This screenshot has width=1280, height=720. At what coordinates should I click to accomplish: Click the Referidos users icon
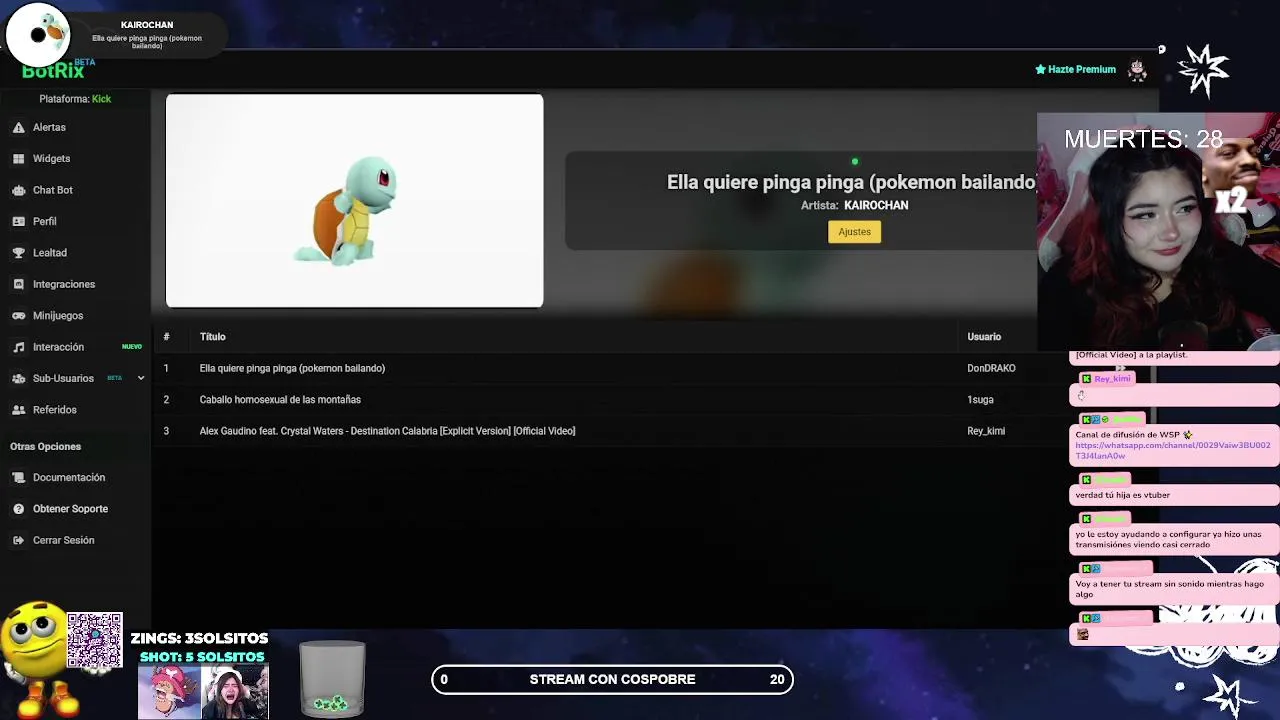coord(18,410)
